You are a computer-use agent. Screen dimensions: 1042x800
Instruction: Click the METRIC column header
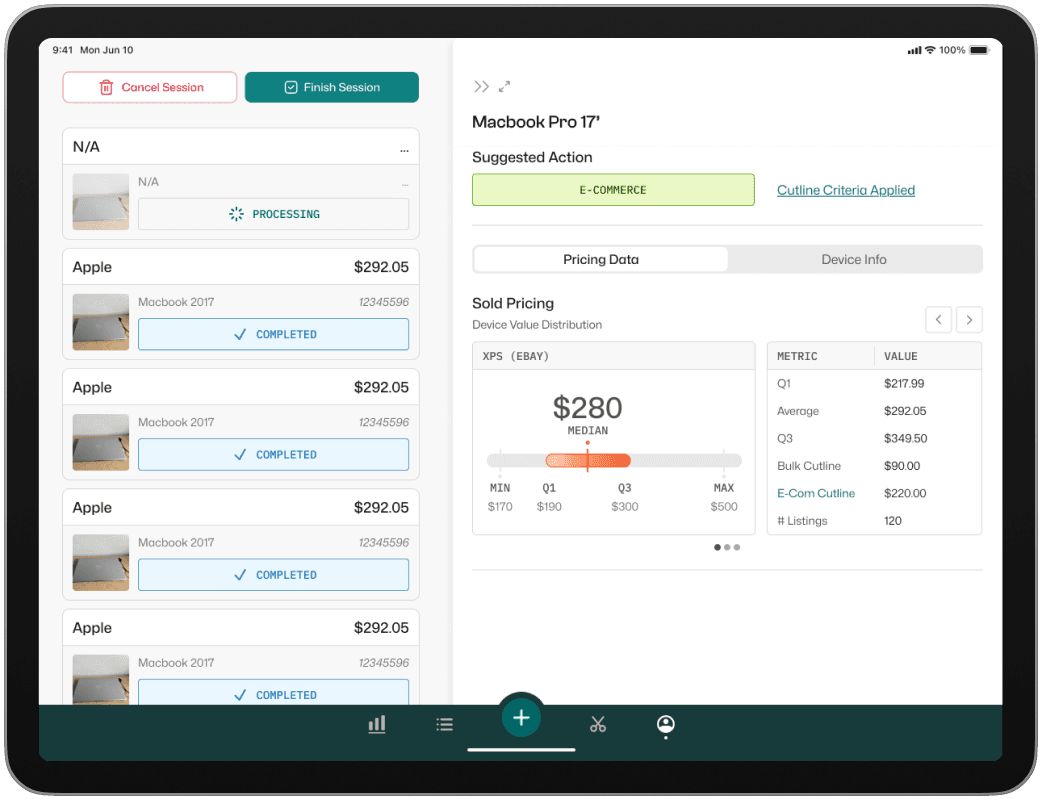click(x=797, y=356)
